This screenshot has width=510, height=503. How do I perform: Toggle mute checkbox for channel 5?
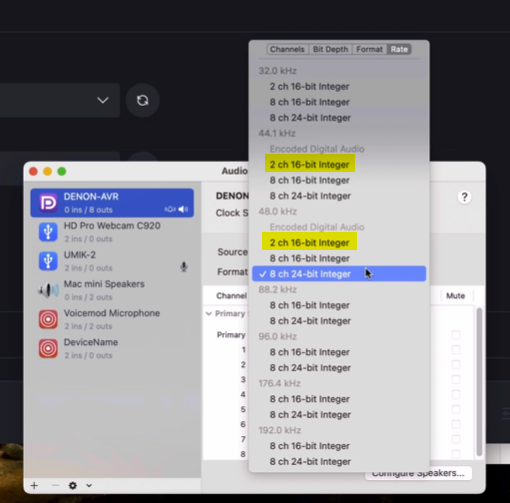456,409
